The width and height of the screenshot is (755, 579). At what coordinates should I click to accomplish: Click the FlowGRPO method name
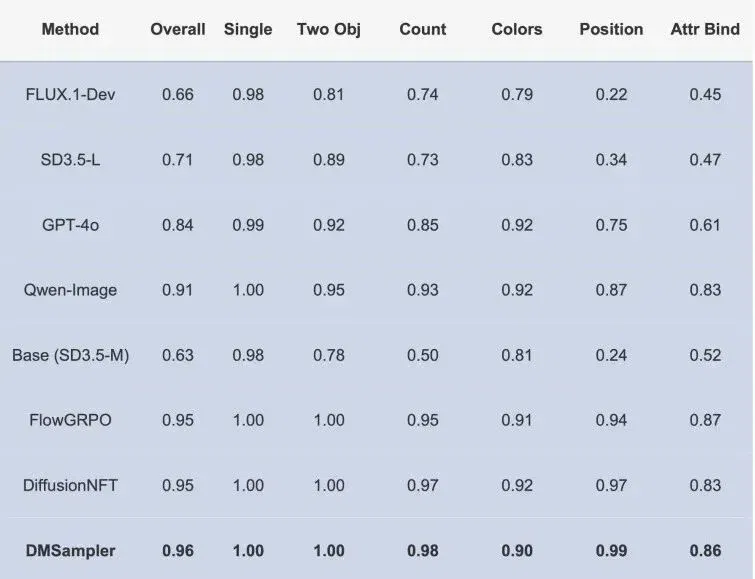[x=70, y=420]
